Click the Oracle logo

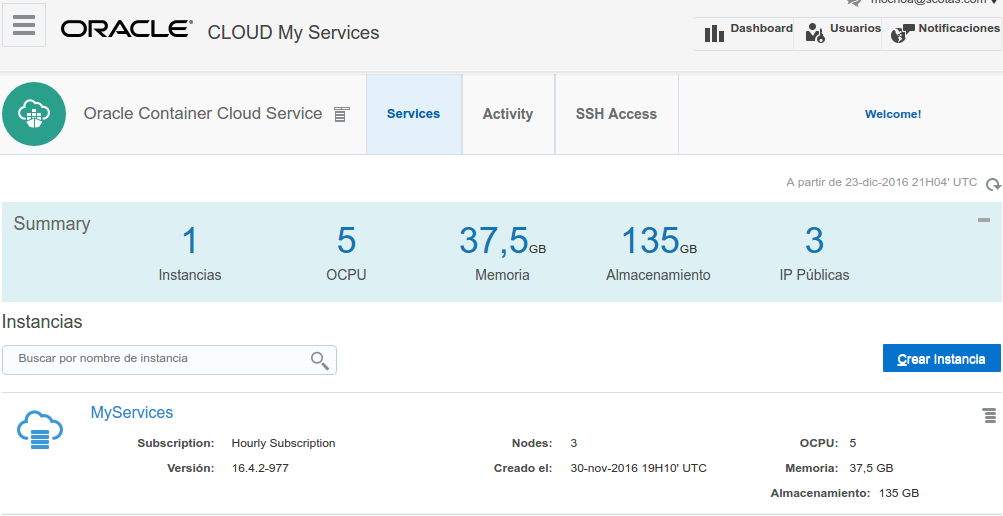click(127, 29)
